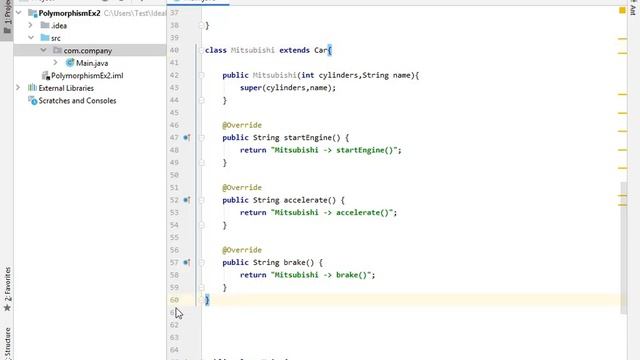
Task: Click the "Mitsubishi -> startEngine()" string
Action: [x=334, y=150]
